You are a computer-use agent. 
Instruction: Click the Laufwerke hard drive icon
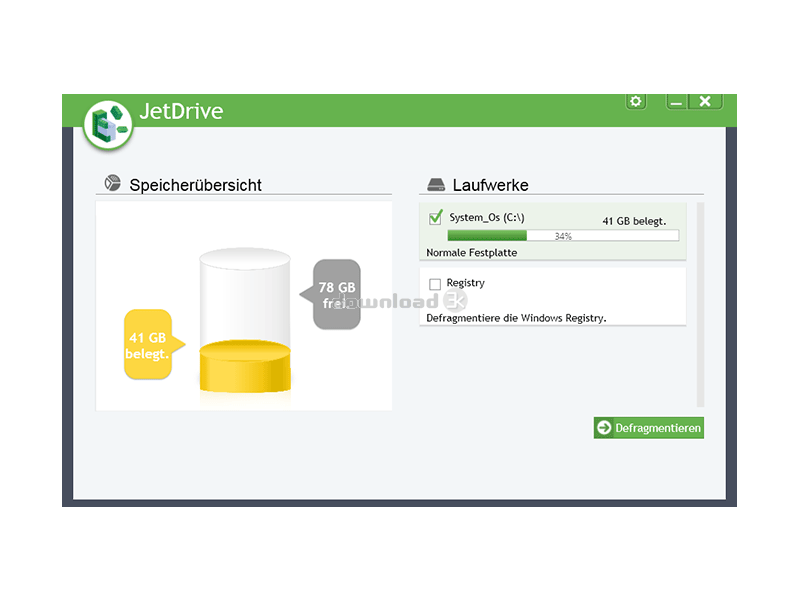[x=436, y=184]
